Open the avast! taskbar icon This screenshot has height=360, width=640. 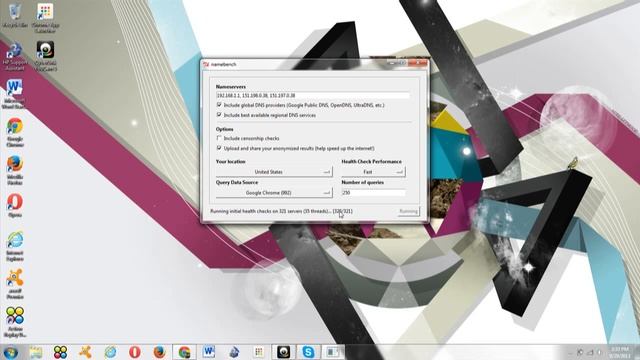click(85, 352)
